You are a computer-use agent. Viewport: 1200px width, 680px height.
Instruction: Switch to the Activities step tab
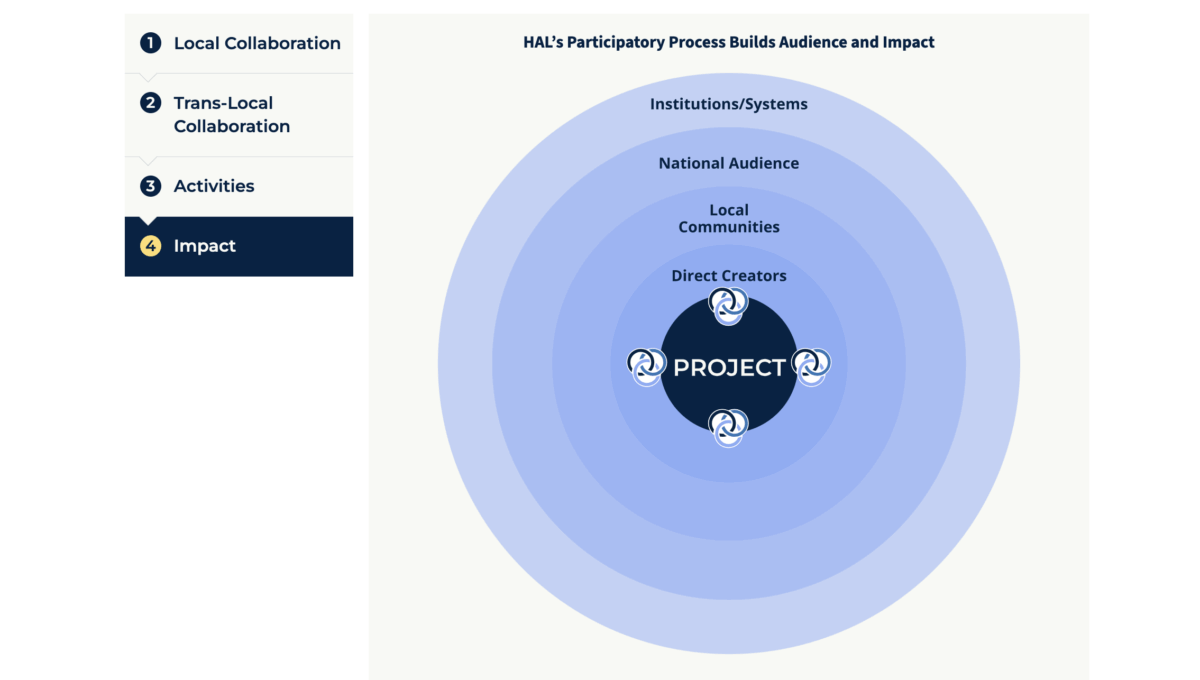coord(239,186)
